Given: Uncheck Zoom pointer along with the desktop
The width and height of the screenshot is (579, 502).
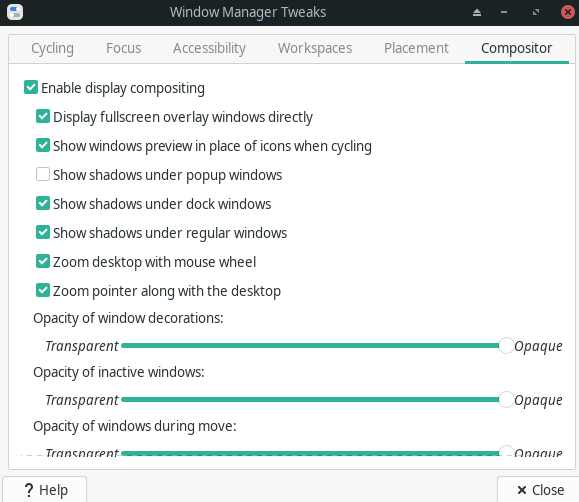Looking at the screenshot, I should click(43, 290).
